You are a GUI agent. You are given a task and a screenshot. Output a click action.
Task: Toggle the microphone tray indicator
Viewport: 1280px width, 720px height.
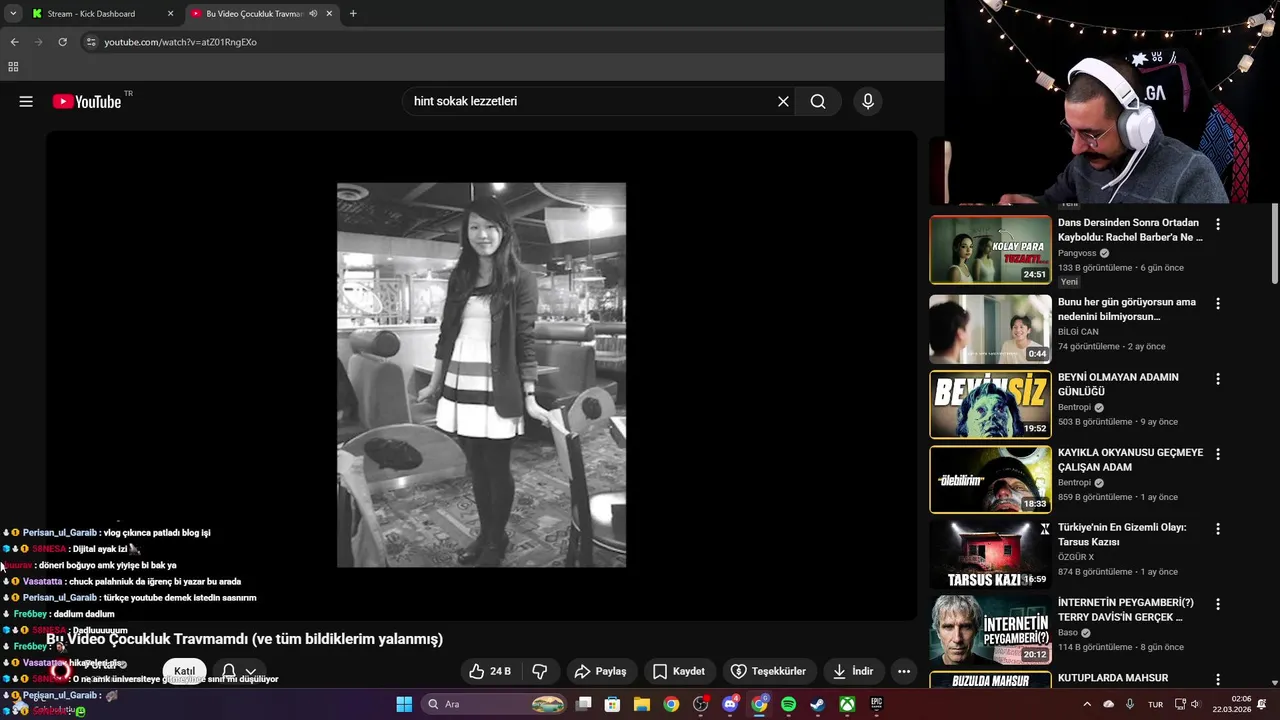[1130, 704]
